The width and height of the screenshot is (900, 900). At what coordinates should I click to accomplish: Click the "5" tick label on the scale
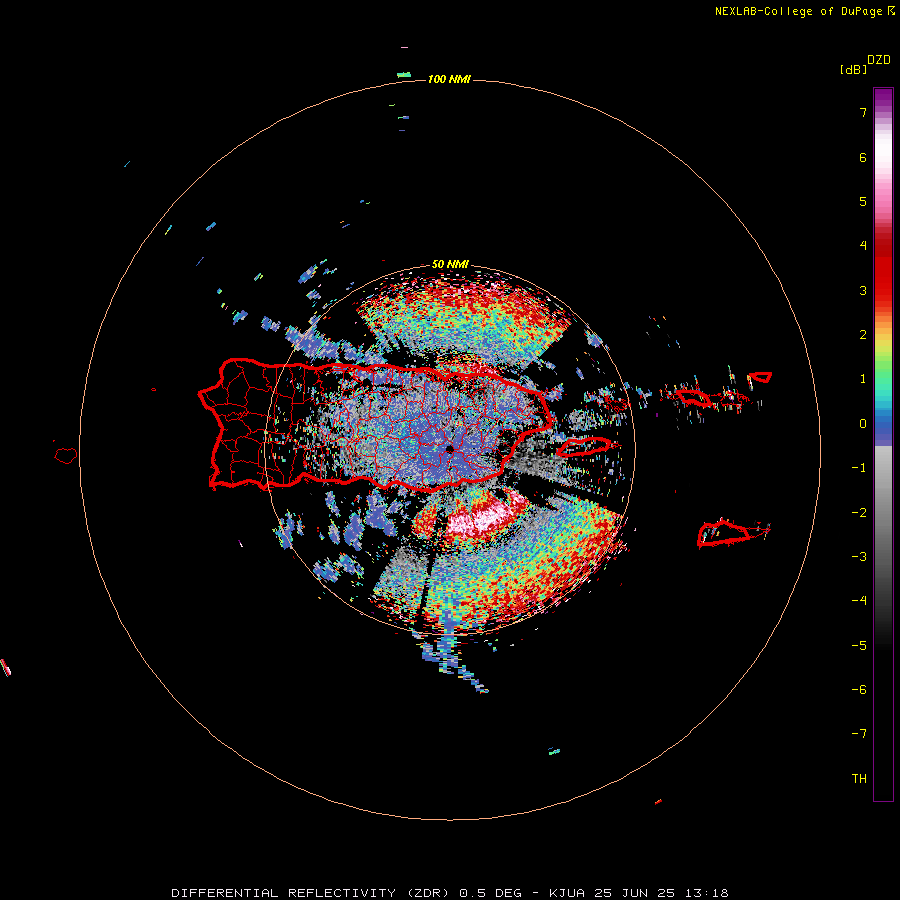tap(863, 201)
